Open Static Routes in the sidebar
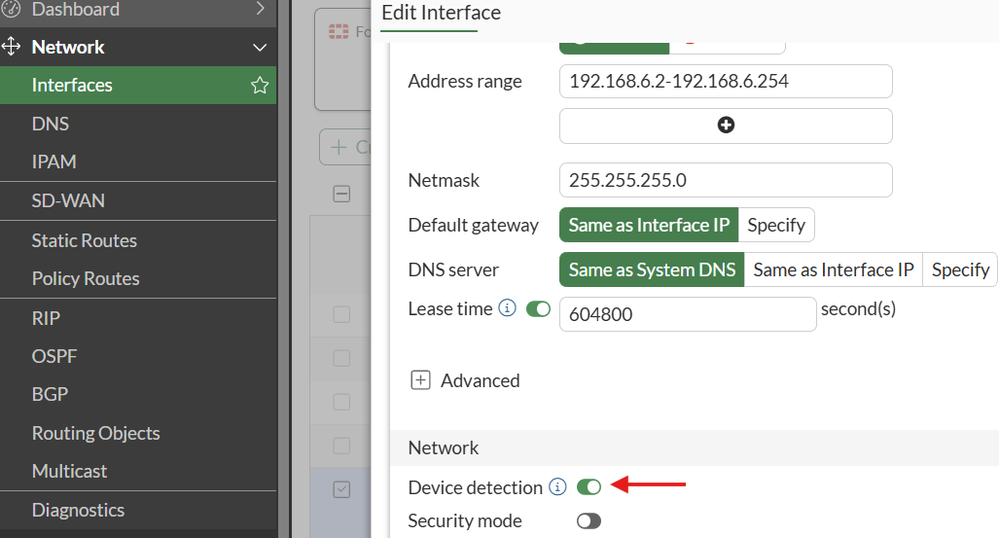 [x=84, y=241]
